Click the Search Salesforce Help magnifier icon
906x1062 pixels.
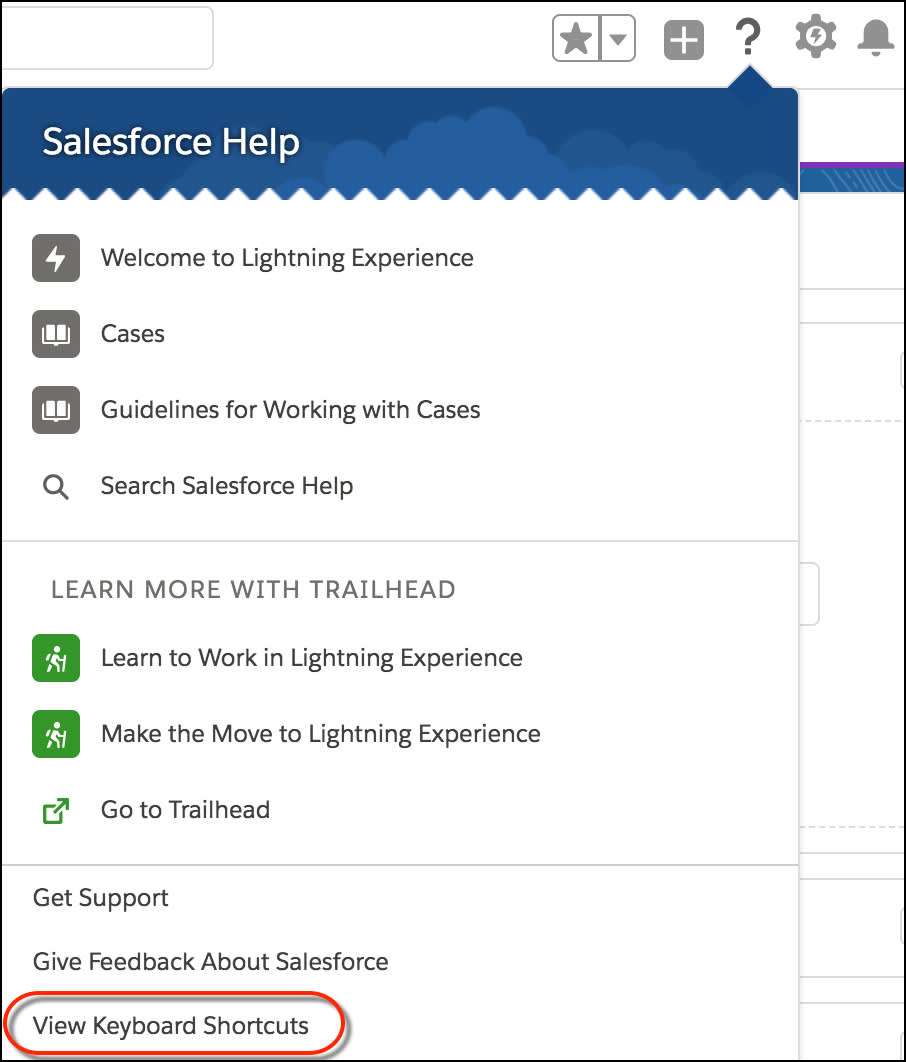click(x=56, y=486)
